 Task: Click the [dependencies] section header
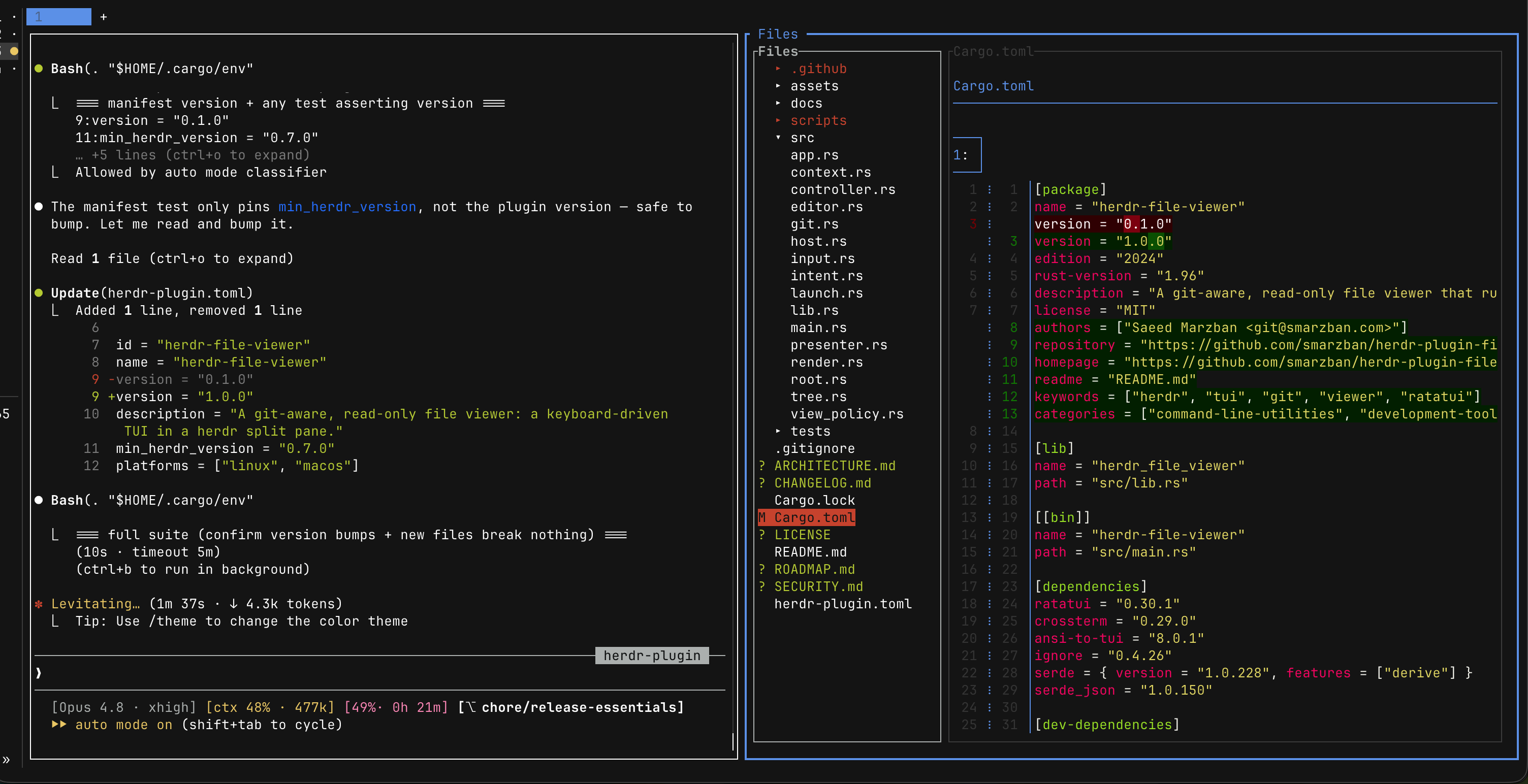(x=1091, y=586)
